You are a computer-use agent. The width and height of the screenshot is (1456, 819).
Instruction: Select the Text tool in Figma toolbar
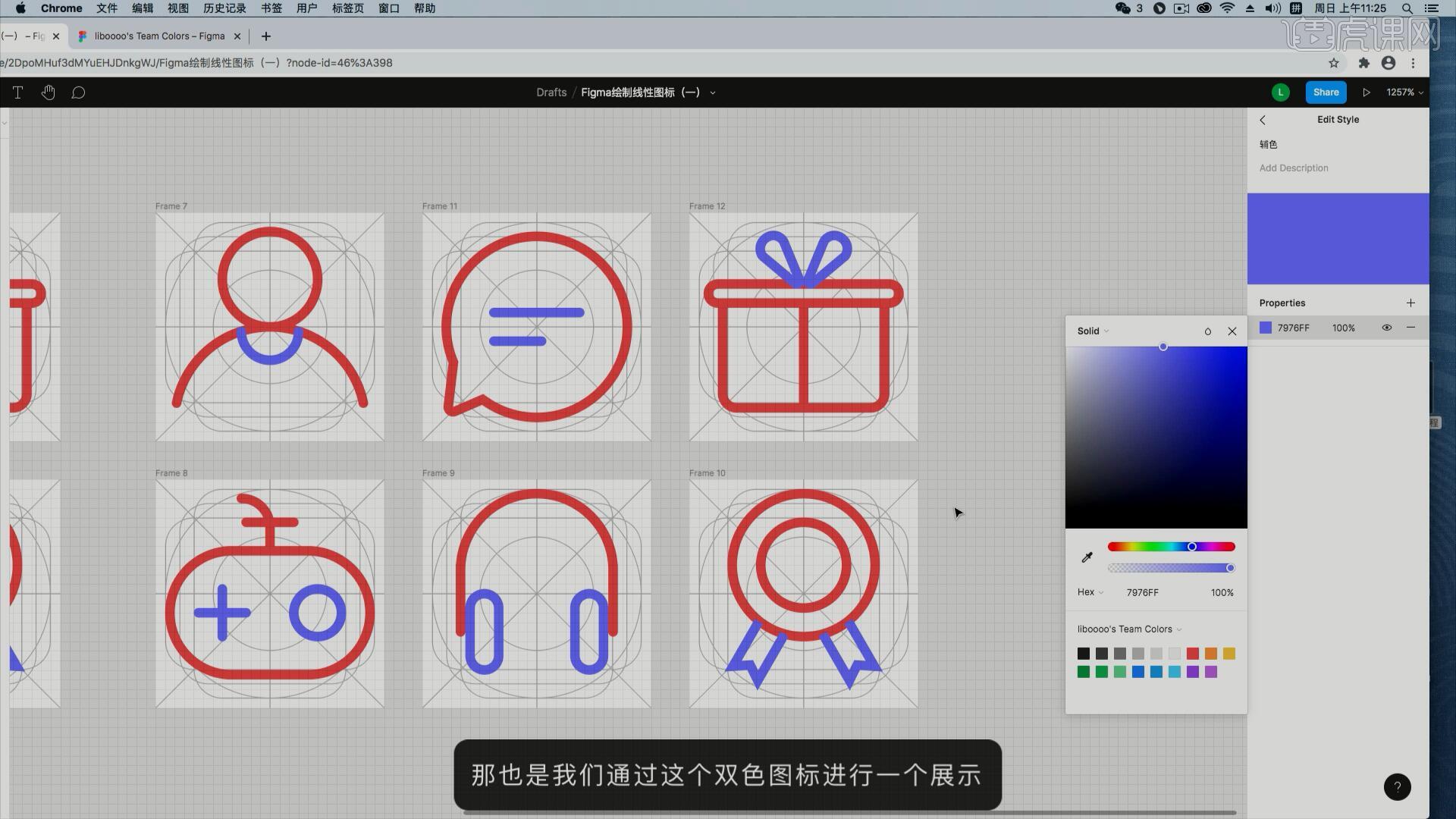click(x=17, y=93)
